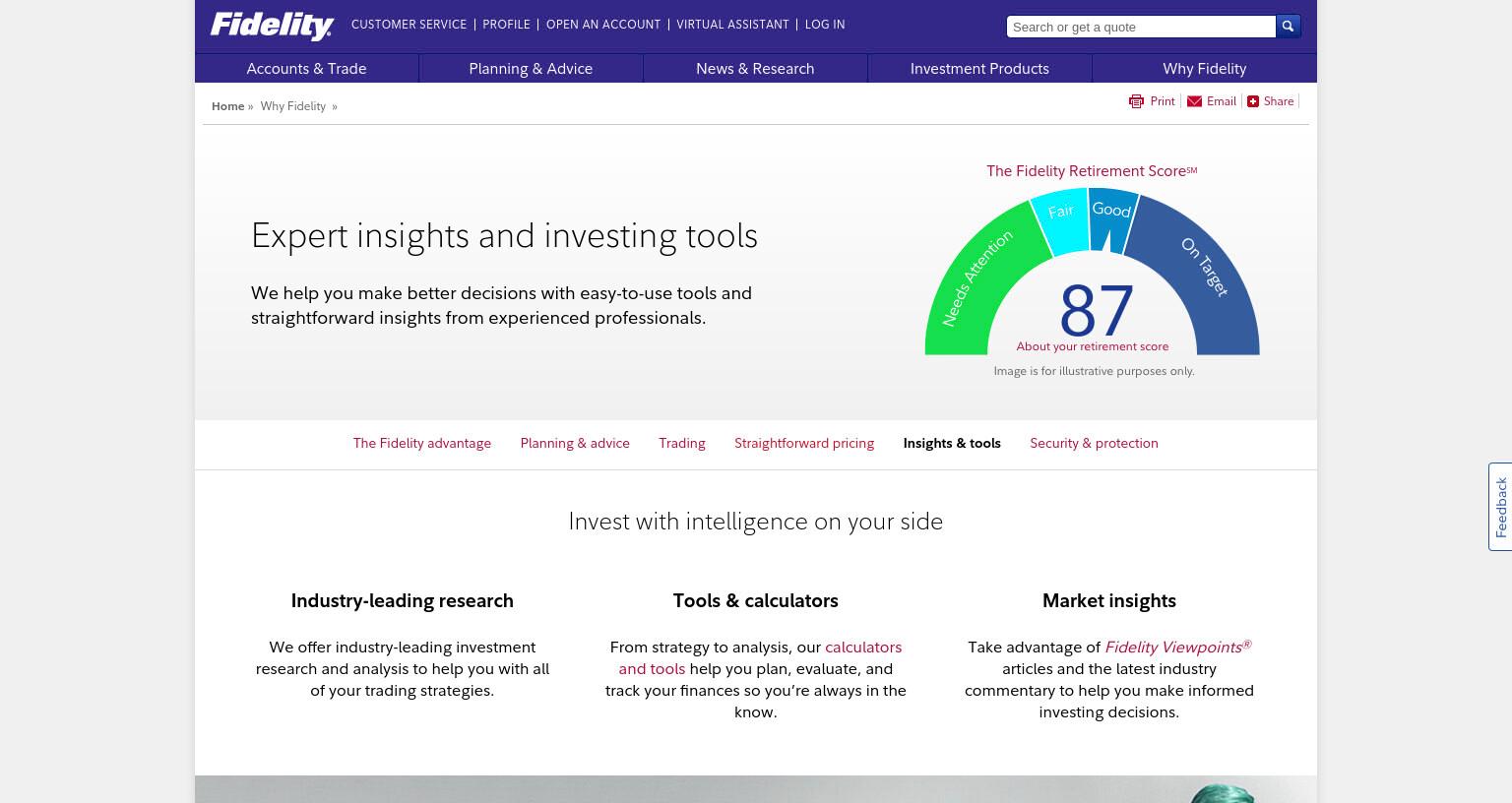Open News & Research menu
This screenshot has width=1512, height=803.
coord(755,69)
